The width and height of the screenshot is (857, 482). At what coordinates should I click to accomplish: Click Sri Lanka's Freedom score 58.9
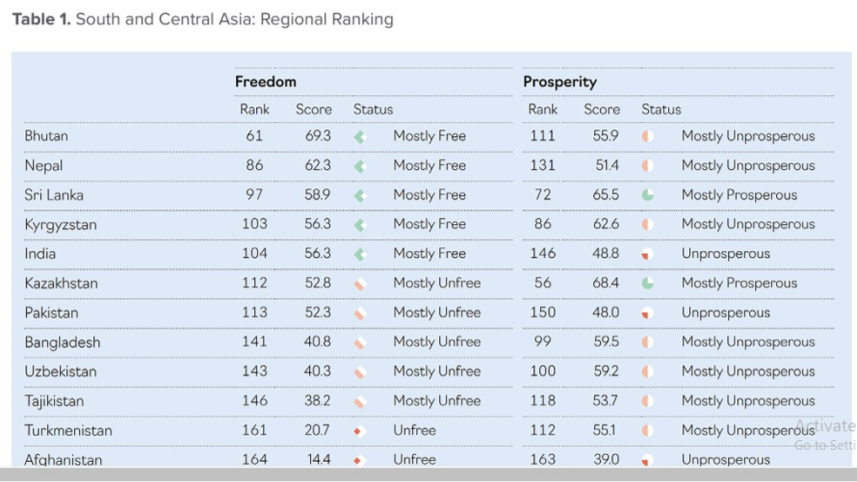pyautogui.click(x=317, y=195)
